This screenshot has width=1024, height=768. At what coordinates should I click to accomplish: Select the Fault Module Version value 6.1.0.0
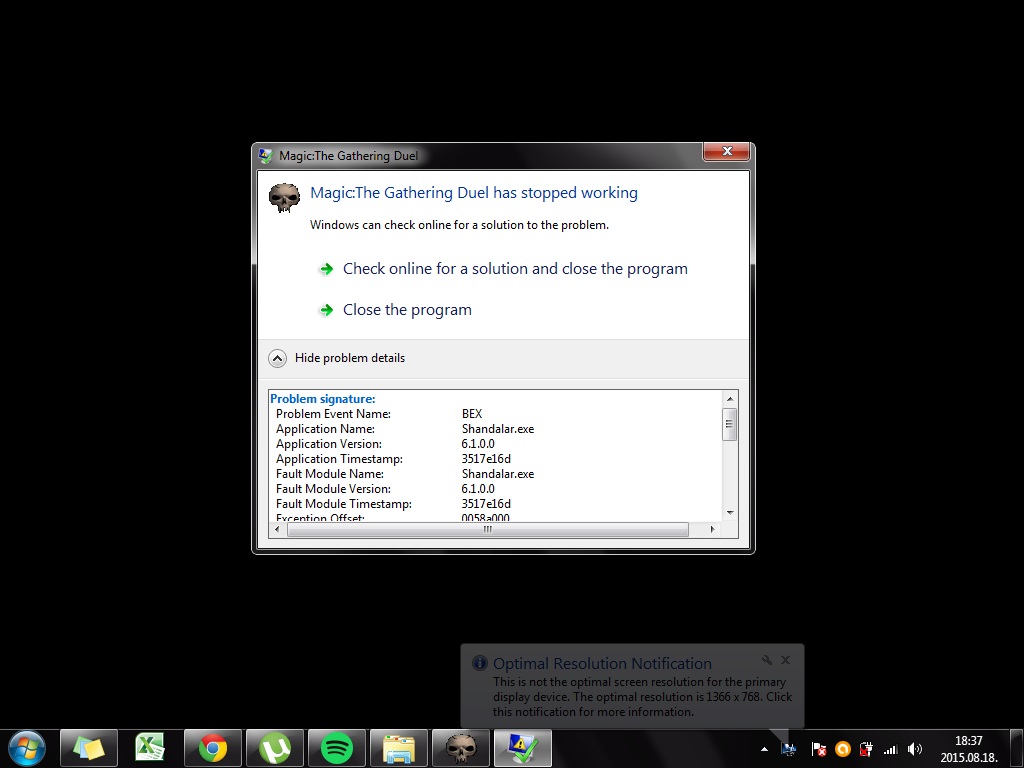[x=478, y=489]
